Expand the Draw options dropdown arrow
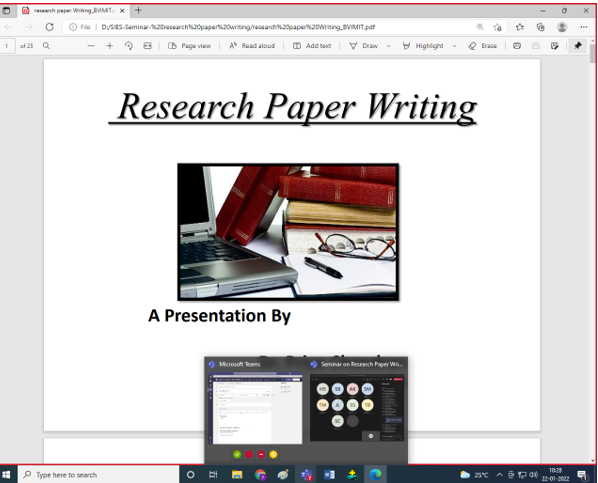 pos(389,46)
